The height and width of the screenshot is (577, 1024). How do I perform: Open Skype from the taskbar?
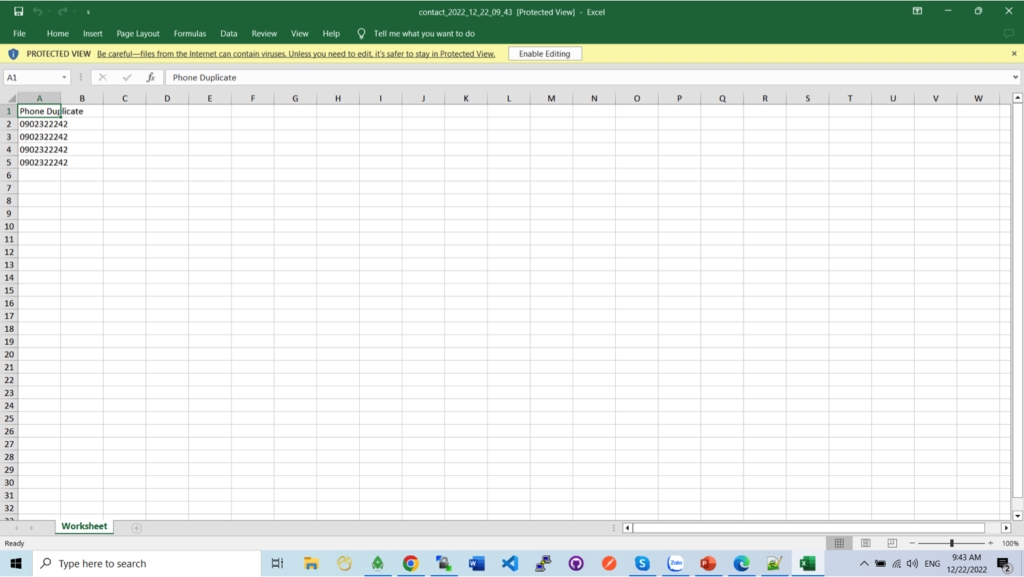coord(642,564)
